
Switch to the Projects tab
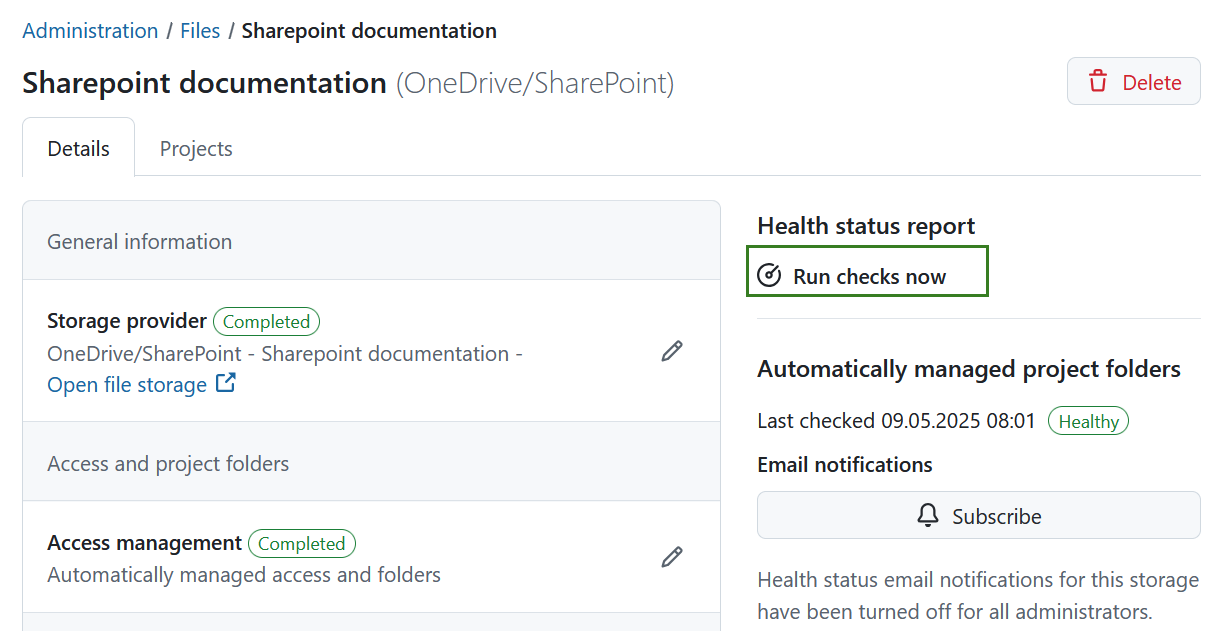coord(195,148)
